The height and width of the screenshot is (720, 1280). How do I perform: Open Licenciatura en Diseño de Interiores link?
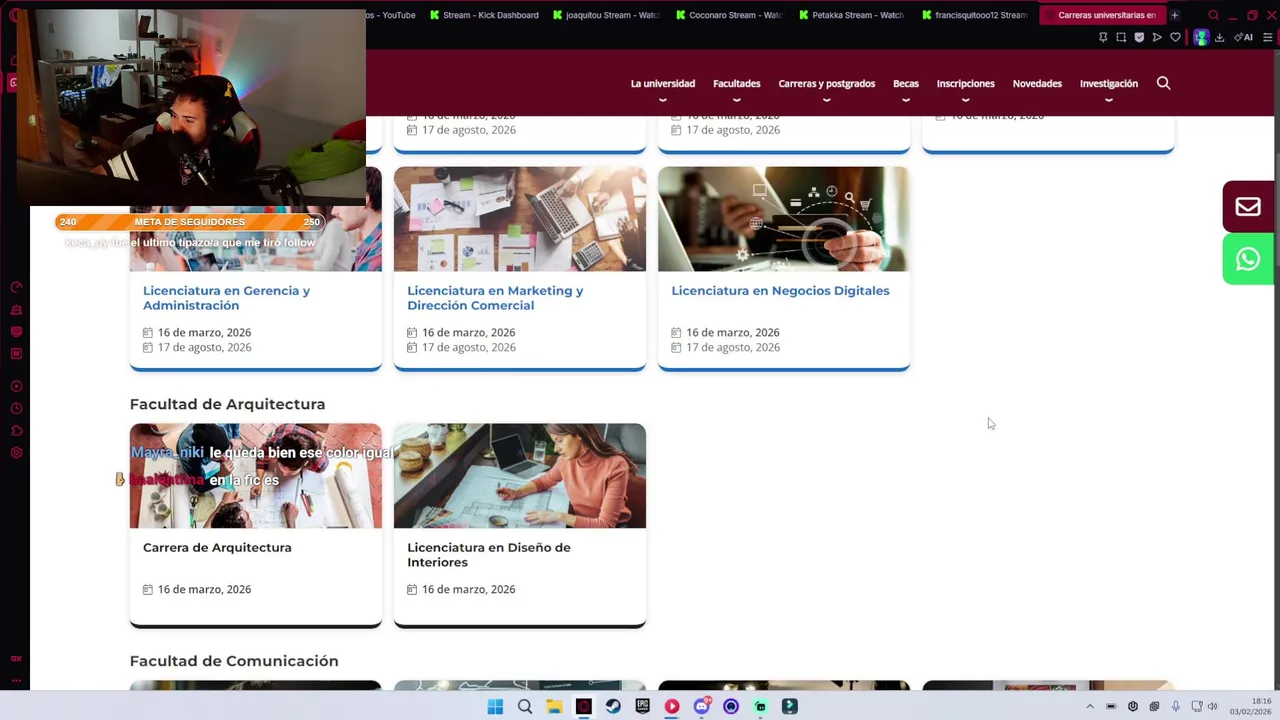489,555
